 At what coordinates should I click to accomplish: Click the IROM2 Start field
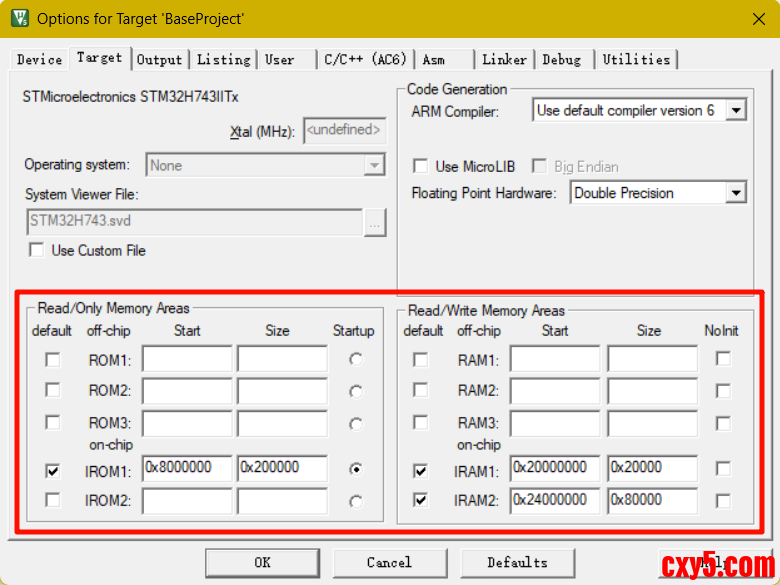[x=187, y=500]
